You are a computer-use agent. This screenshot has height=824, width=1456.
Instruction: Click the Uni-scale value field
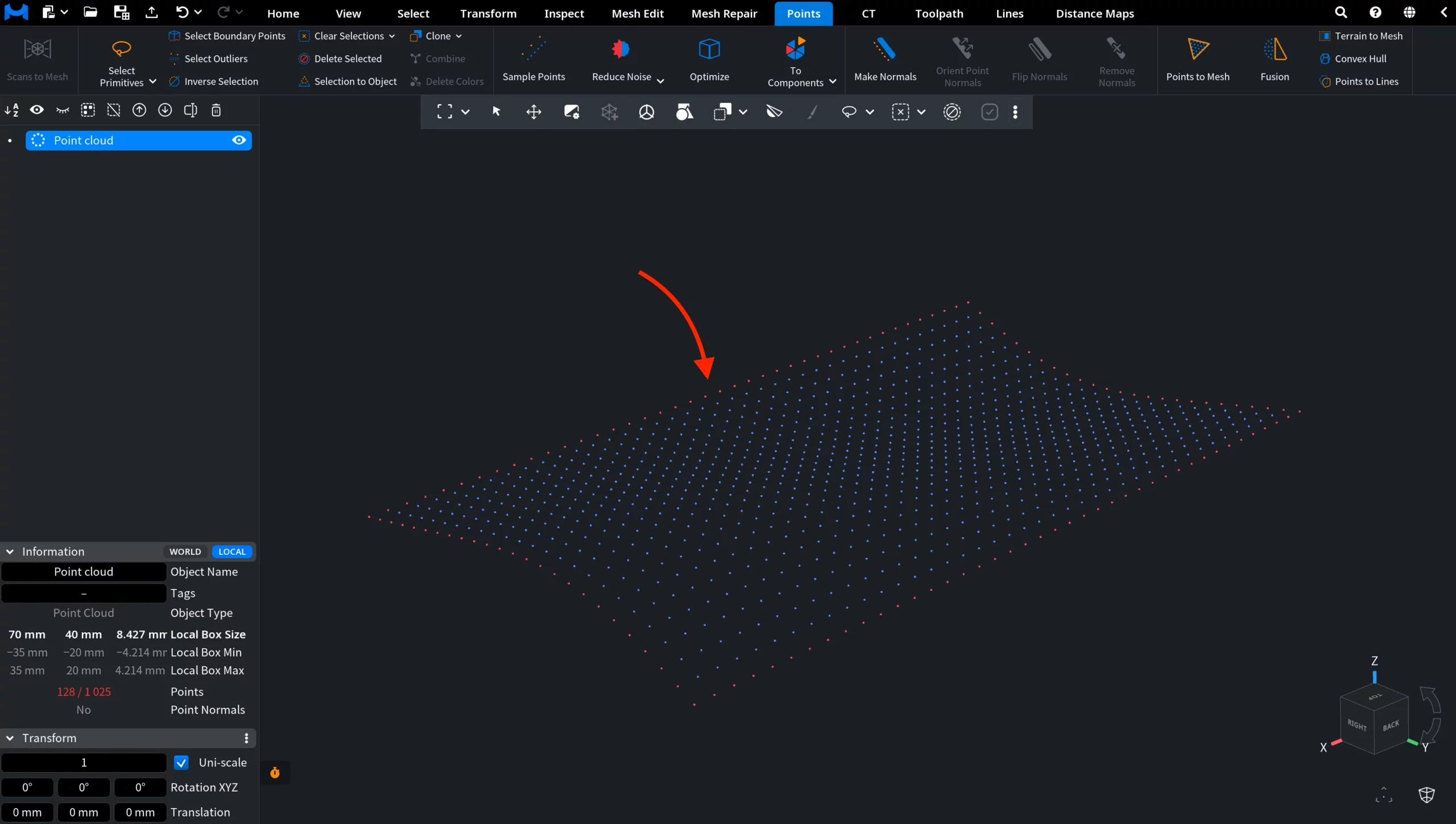tap(84, 763)
